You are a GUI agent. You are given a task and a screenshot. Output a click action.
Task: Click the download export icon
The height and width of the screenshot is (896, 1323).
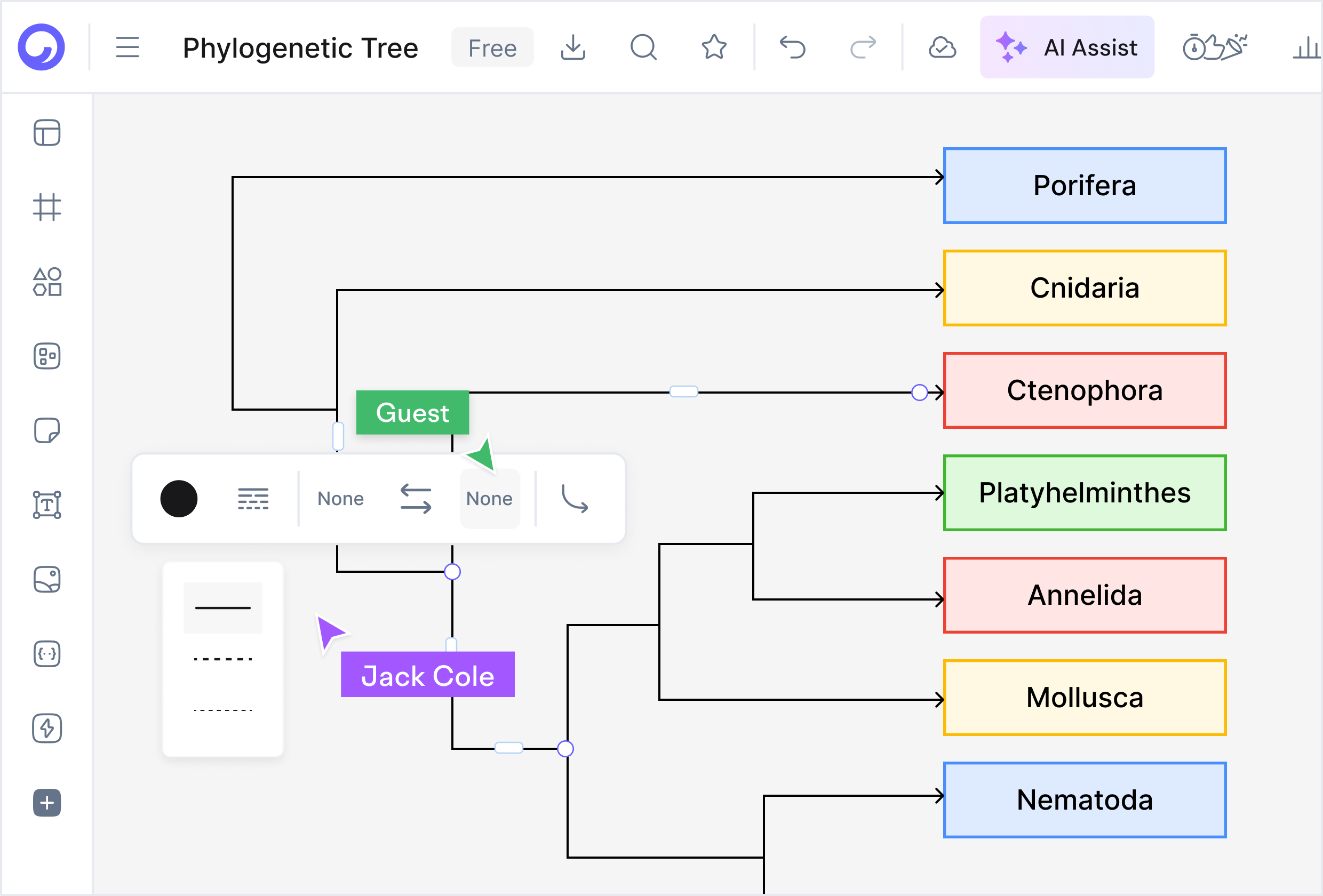click(573, 47)
